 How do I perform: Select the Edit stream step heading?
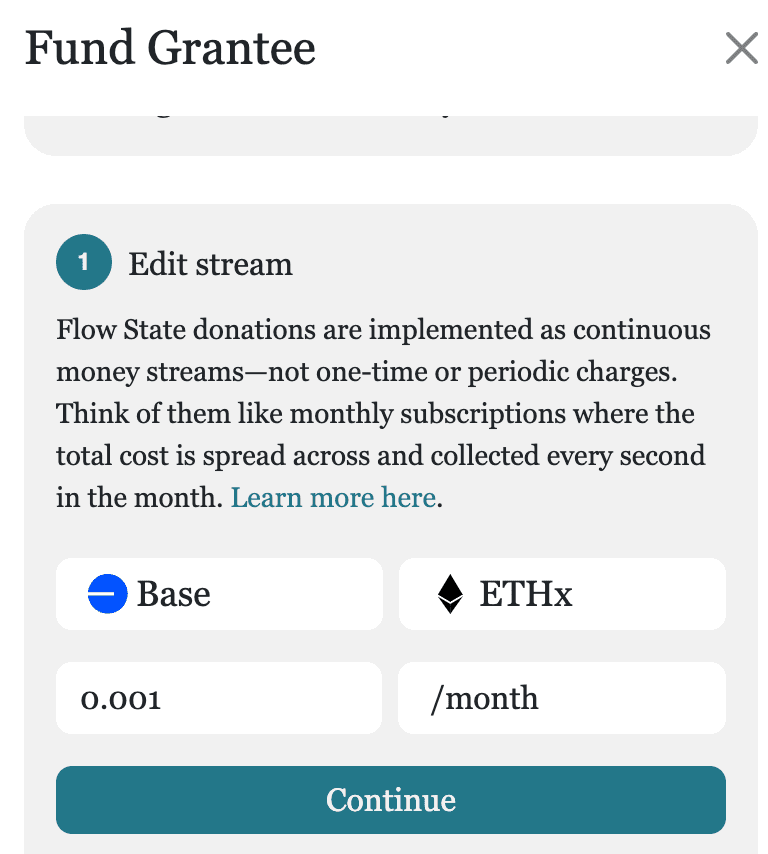point(210,264)
